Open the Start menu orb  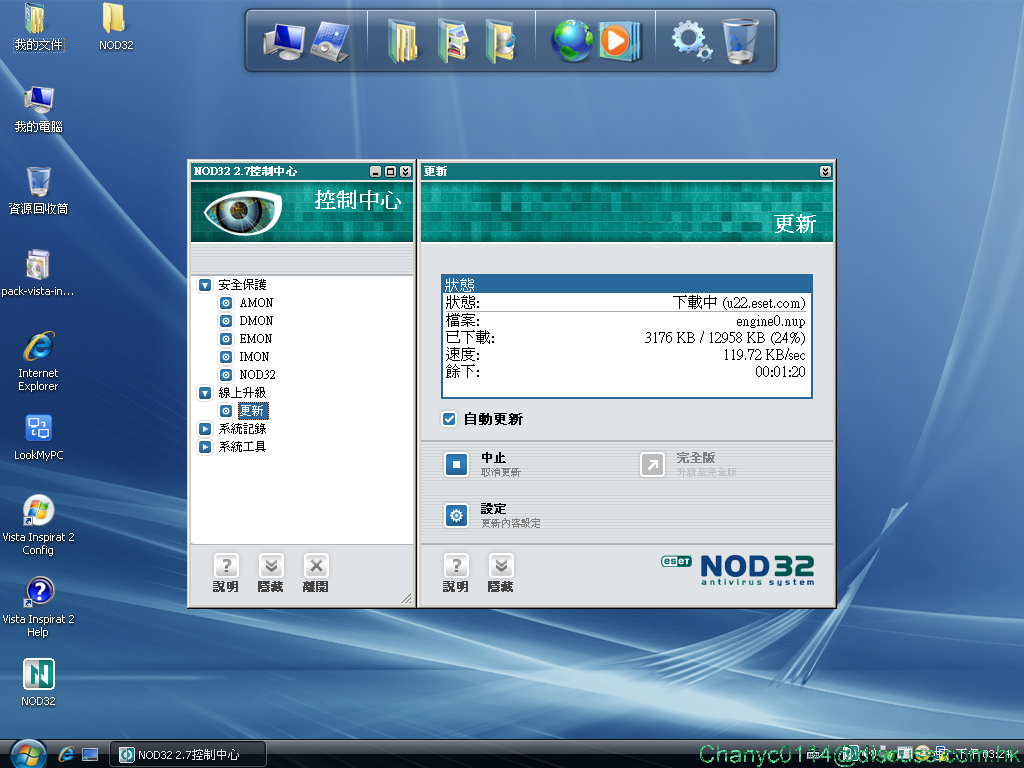27,754
